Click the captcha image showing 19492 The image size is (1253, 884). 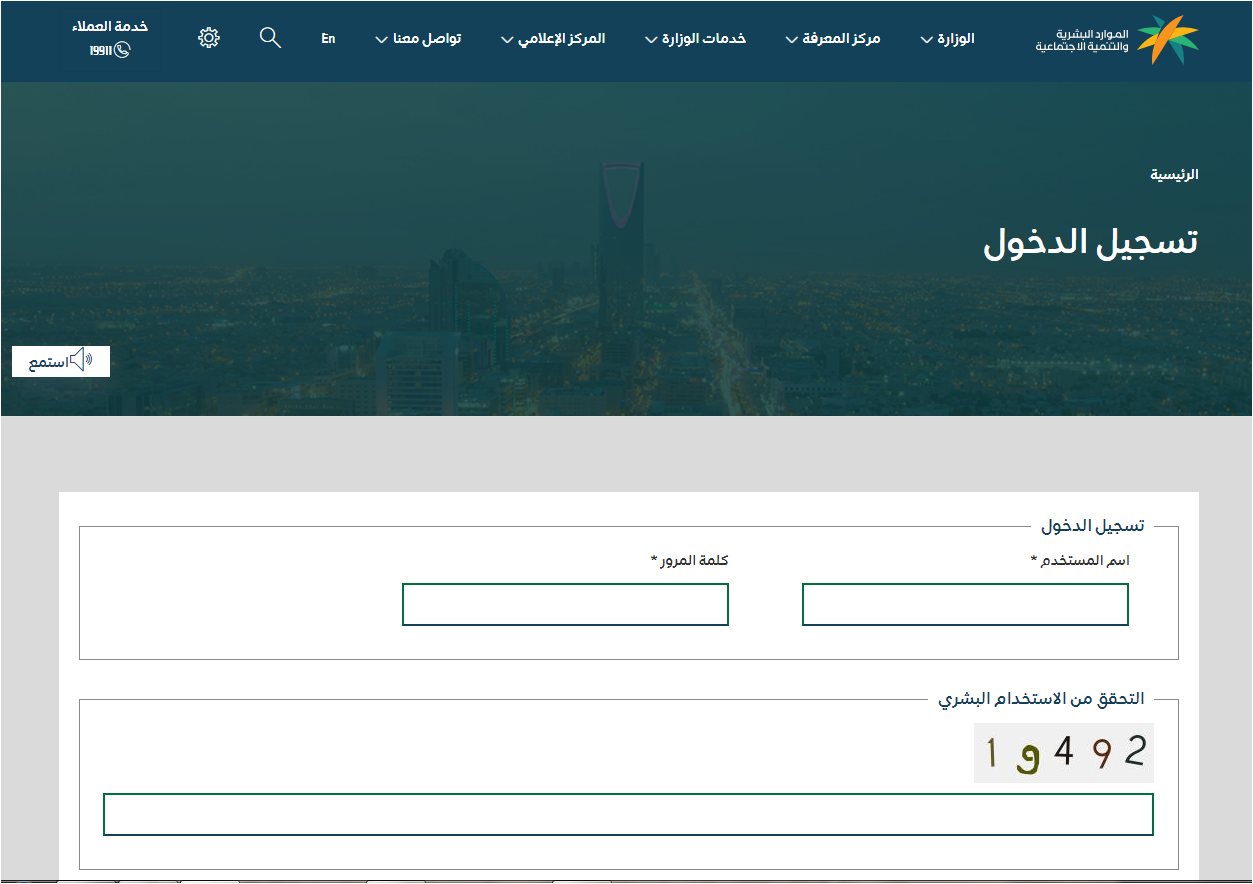click(x=1064, y=753)
